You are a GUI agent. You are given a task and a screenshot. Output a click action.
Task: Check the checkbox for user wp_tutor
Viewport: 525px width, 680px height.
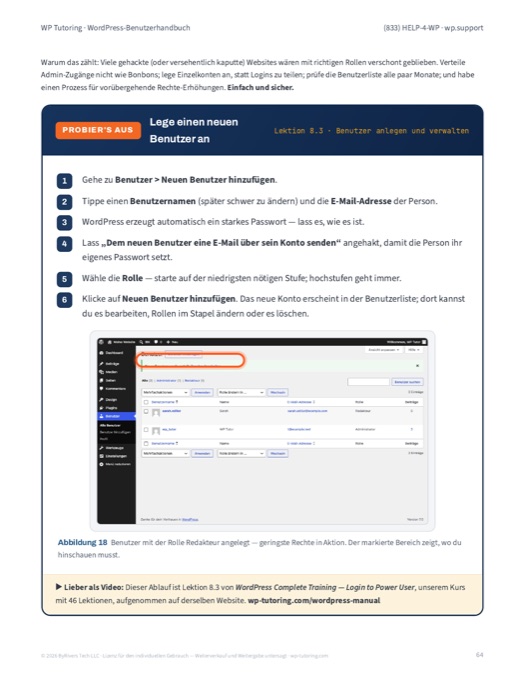point(146,430)
